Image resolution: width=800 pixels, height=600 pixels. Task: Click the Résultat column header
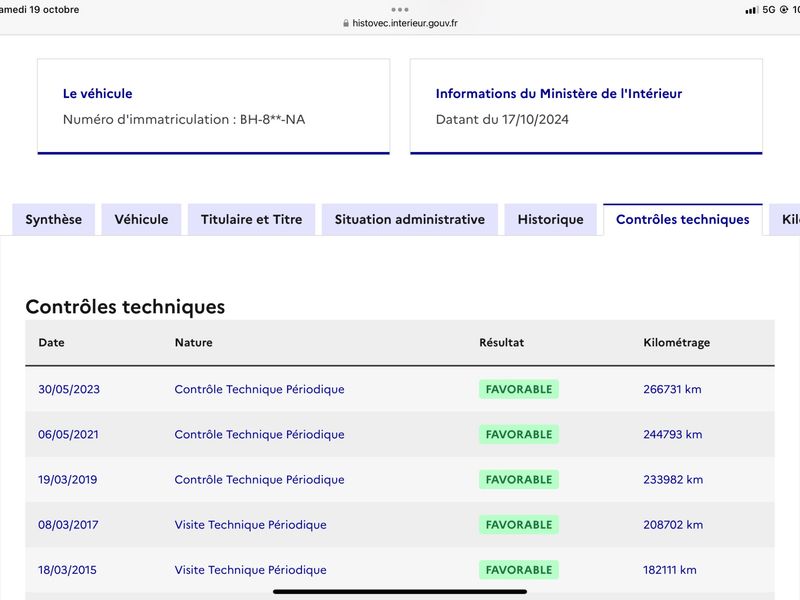(x=502, y=342)
